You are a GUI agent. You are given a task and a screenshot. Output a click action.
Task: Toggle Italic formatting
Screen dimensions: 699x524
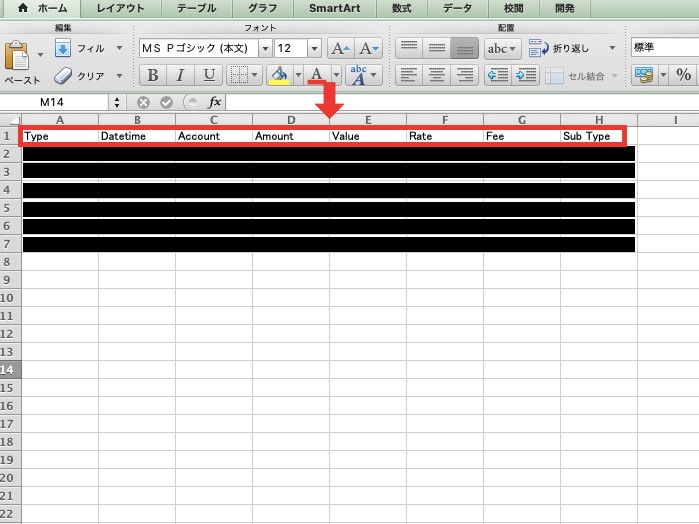[180, 75]
